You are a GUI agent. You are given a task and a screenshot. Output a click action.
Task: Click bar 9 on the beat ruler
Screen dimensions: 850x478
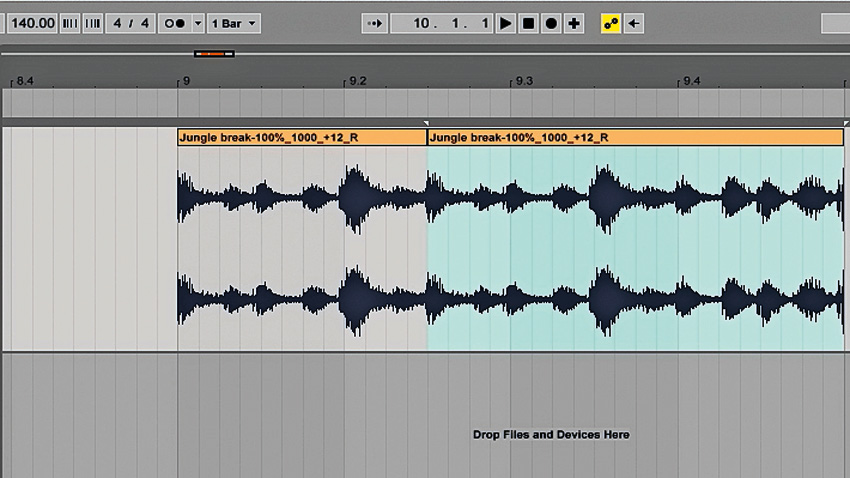point(186,81)
